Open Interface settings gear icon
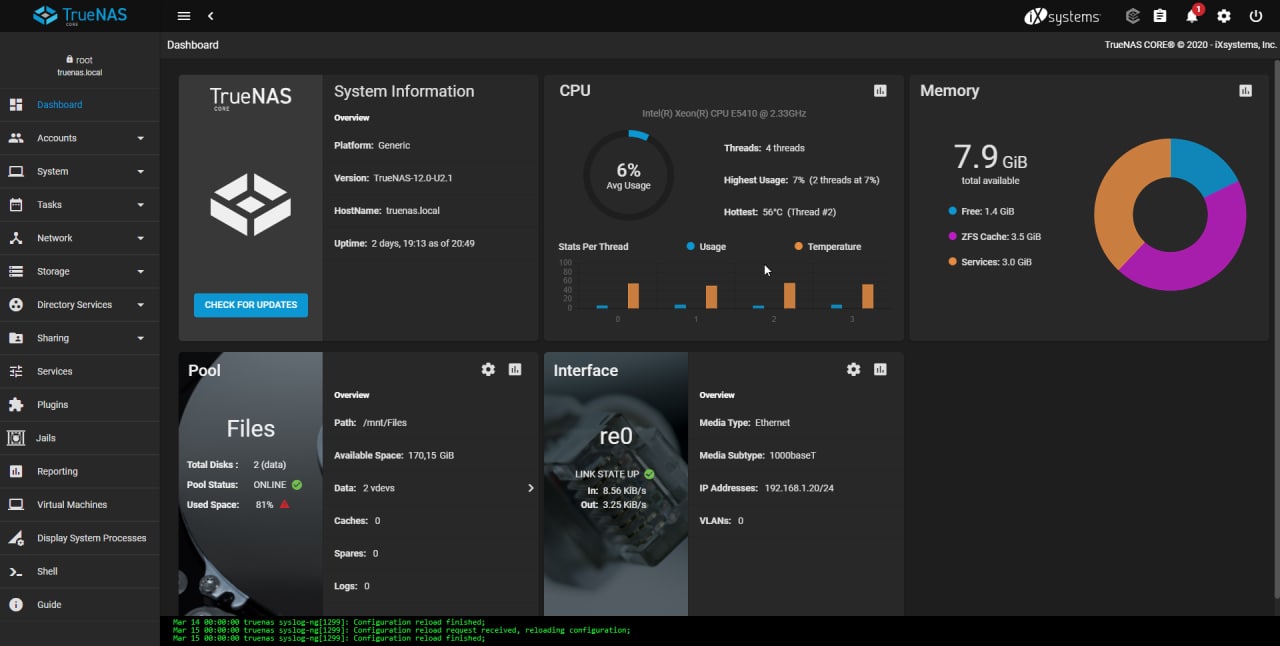Screen dimensions: 1280x646 click(853, 369)
